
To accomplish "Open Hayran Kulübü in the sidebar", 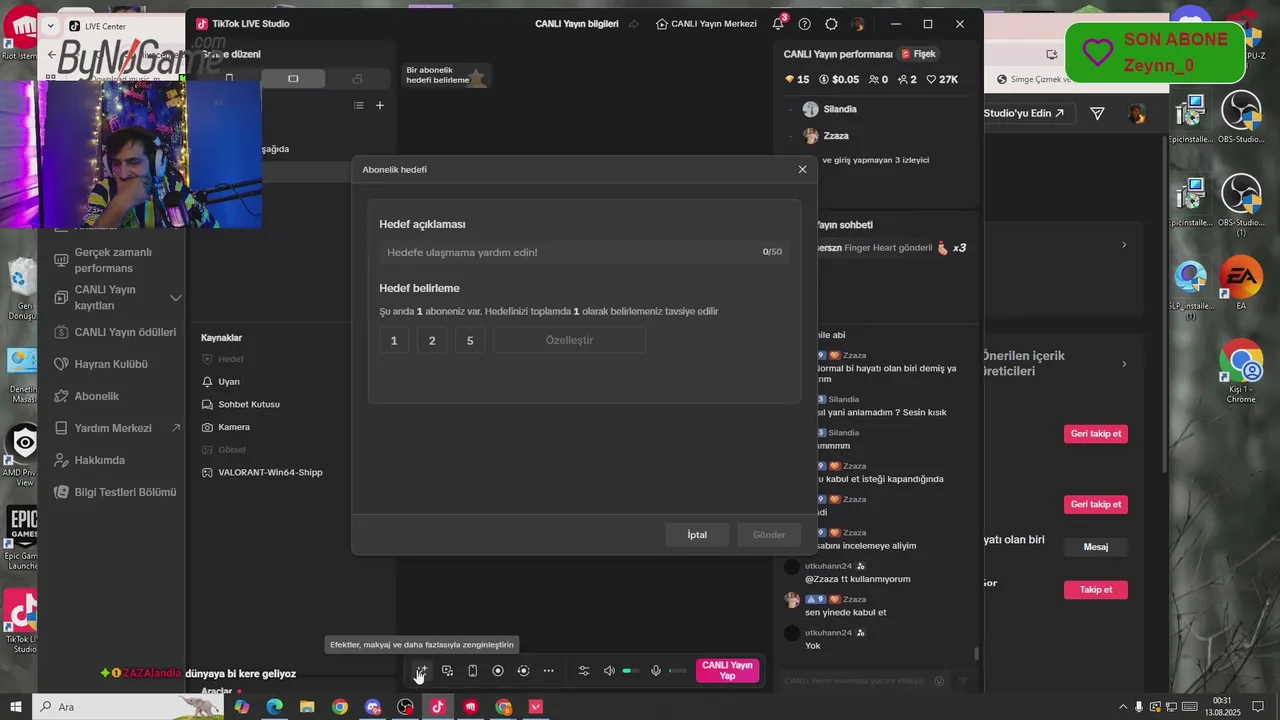I will point(100,364).
